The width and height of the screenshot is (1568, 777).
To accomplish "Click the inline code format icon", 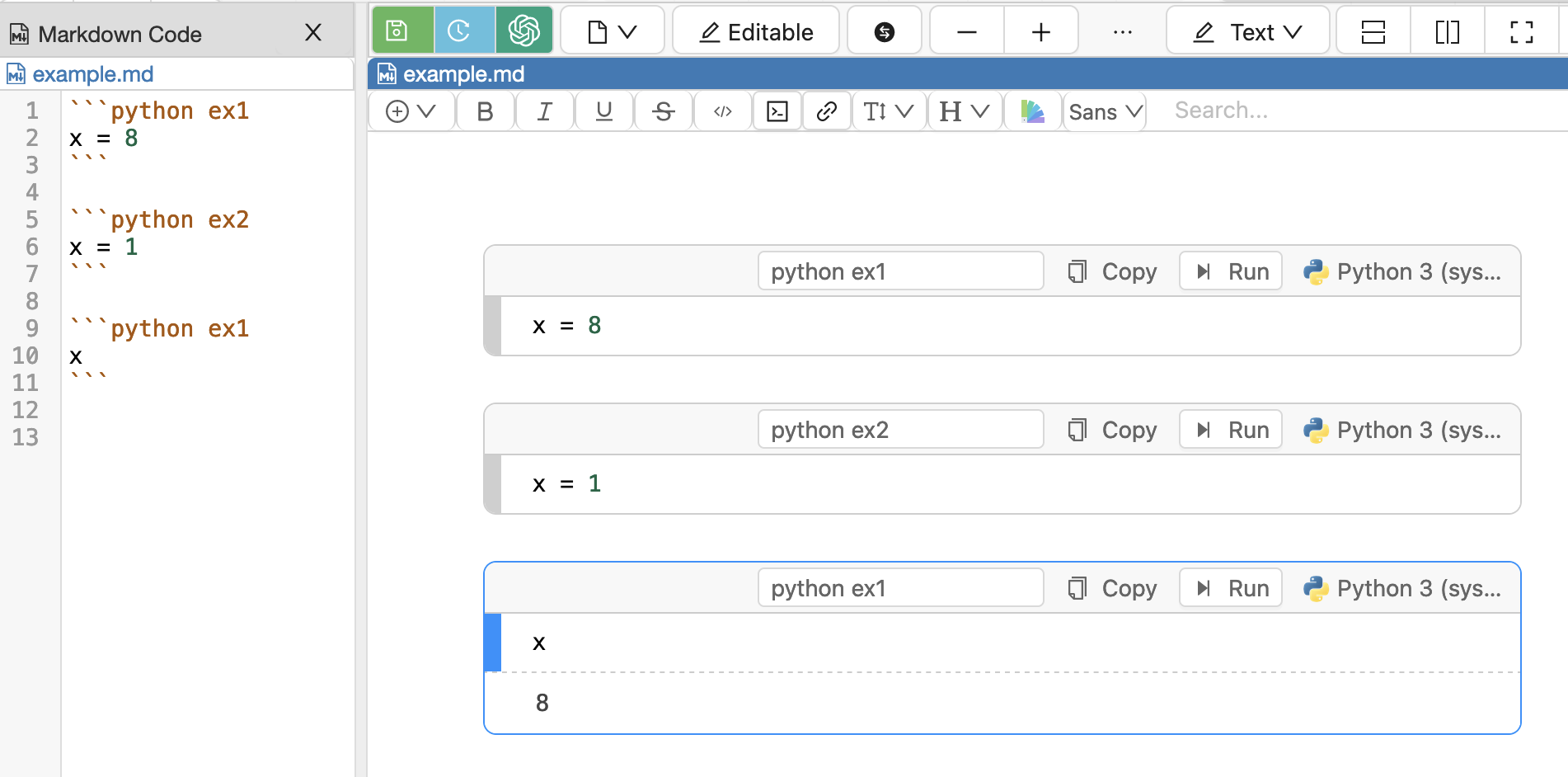I will [x=722, y=111].
